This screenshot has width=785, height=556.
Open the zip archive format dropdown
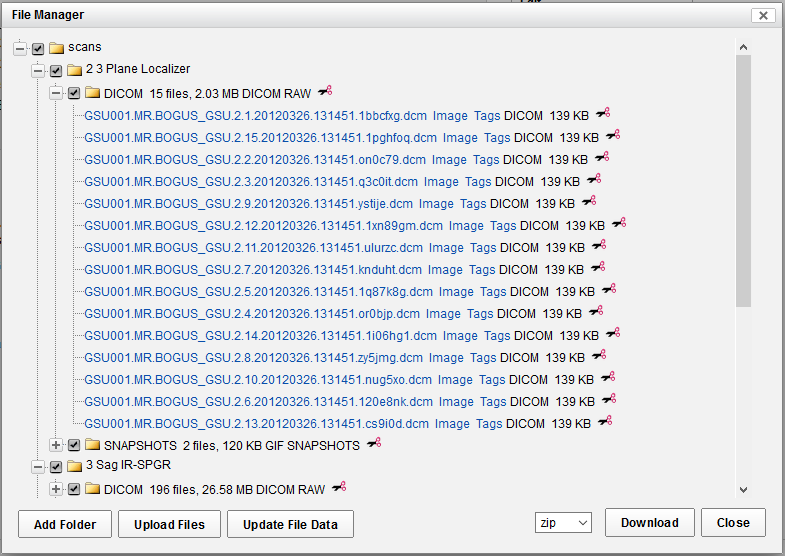pos(564,523)
